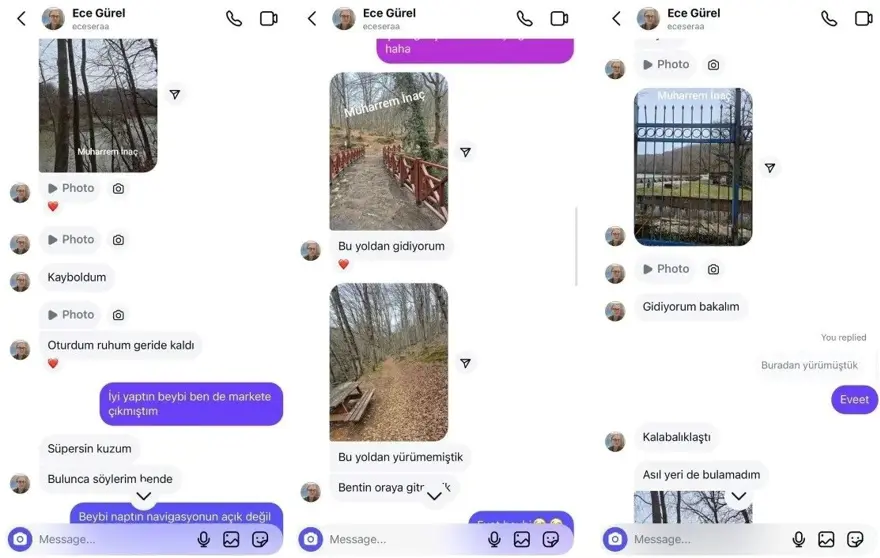This screenshot has height=558, width=880.
Task: Jump to latest messages in the left chat
Action: pos(144,496)
